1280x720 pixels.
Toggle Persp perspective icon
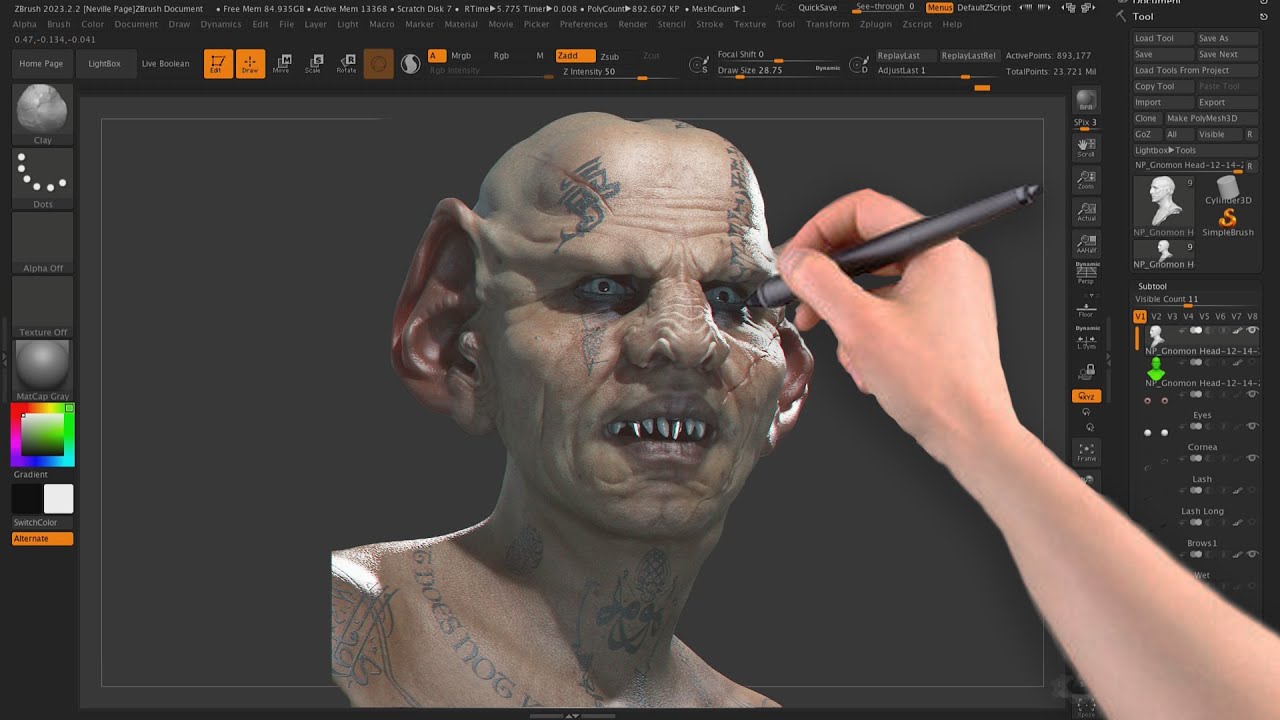1086,274
